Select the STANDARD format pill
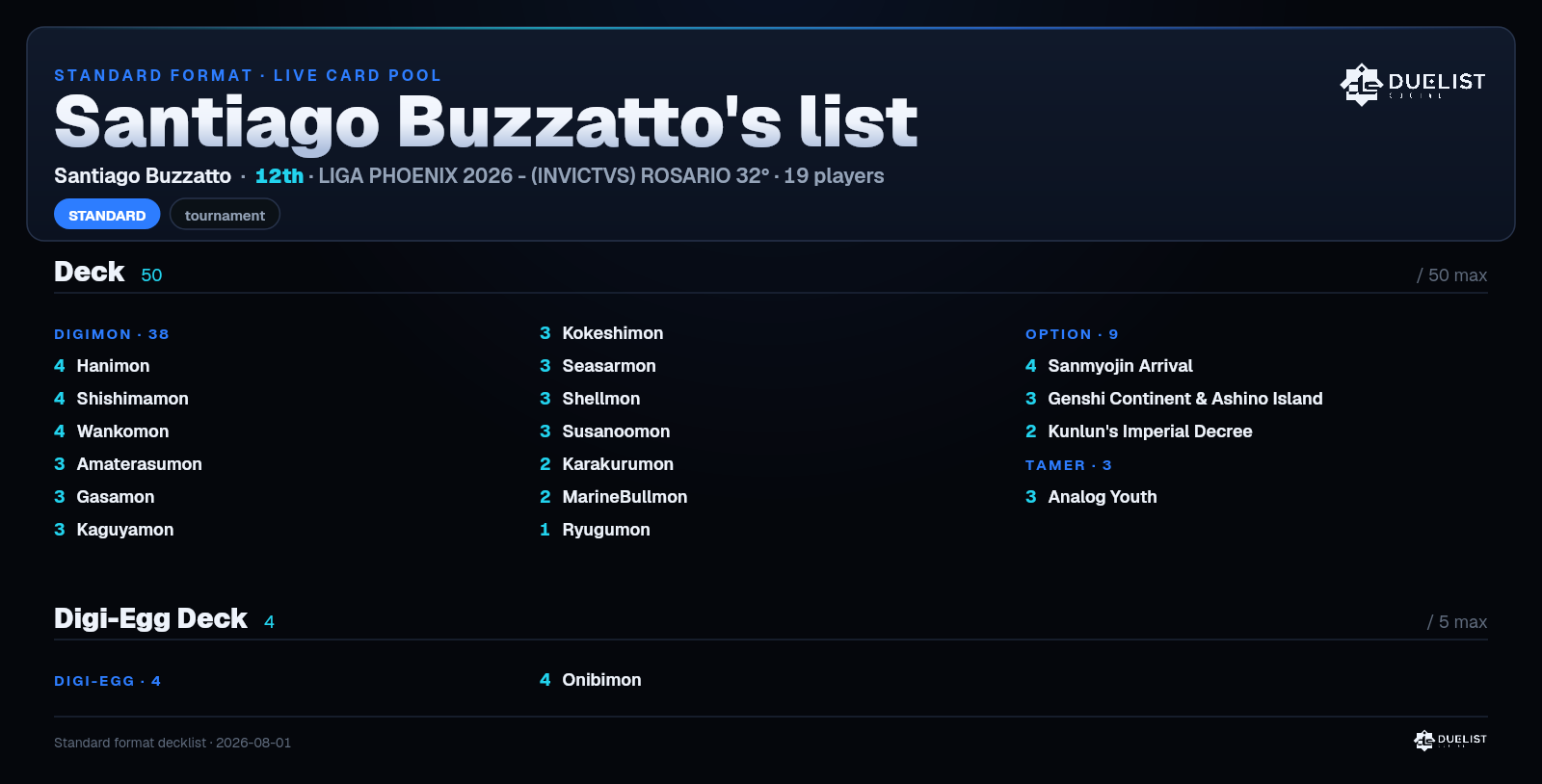This screenshot has width=1542, height=784. click(107, 215)
